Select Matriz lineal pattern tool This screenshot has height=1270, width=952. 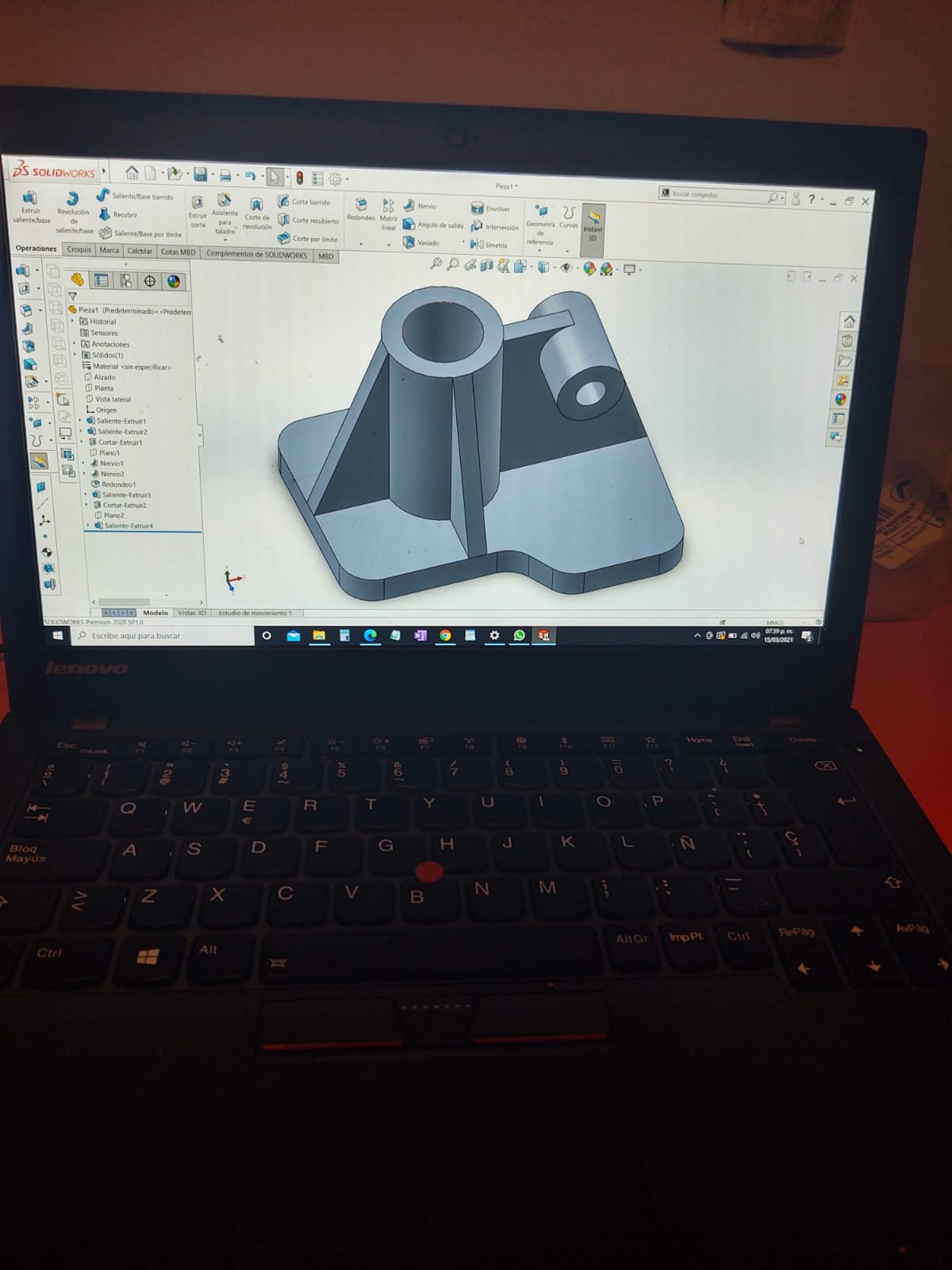click(388, 214)
